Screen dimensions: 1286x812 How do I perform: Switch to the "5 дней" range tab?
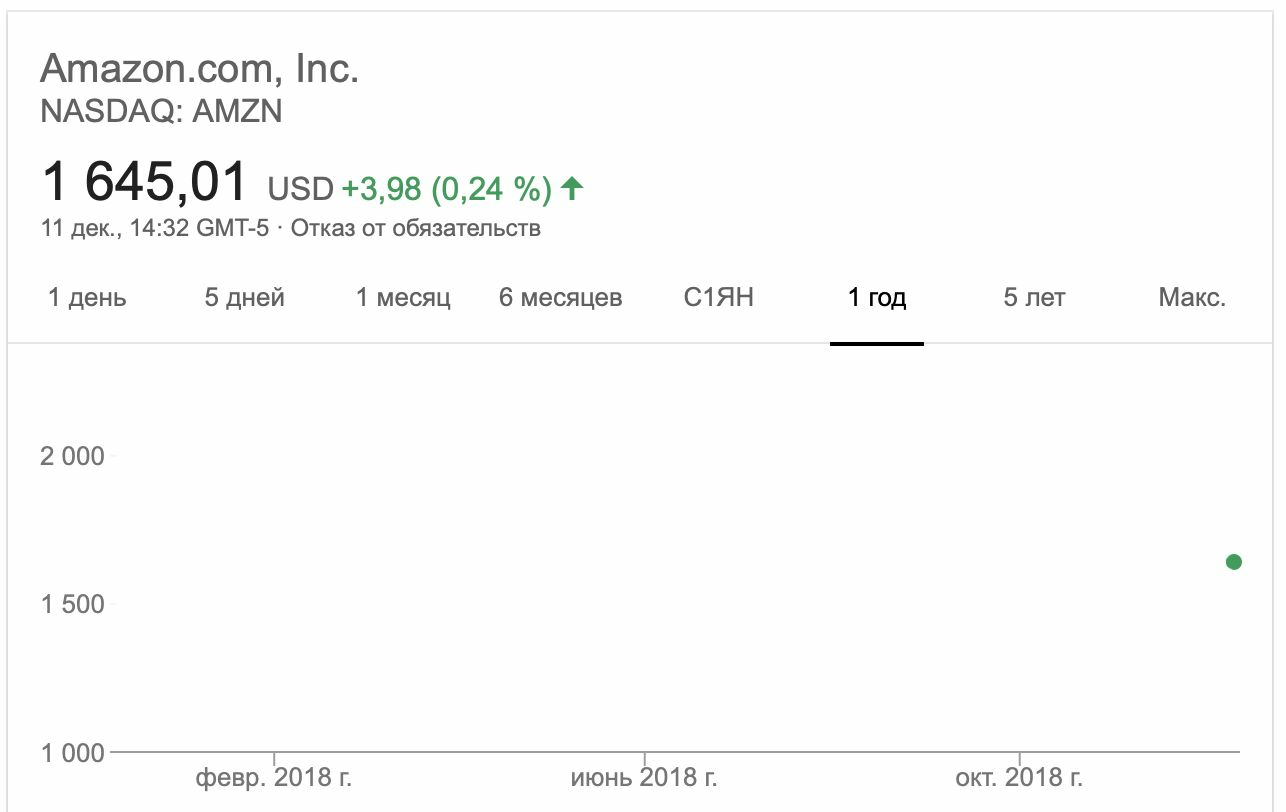click(245, 297)
